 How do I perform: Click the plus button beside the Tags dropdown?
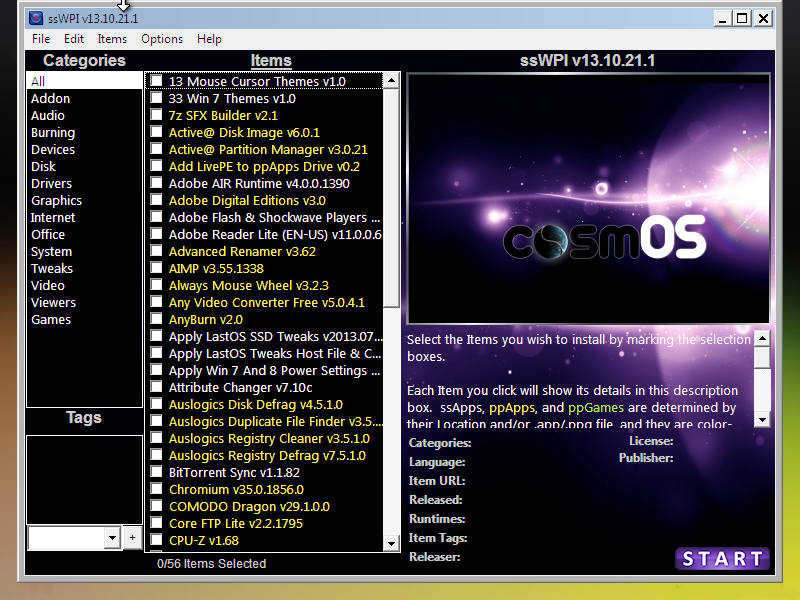click(133, 537)
